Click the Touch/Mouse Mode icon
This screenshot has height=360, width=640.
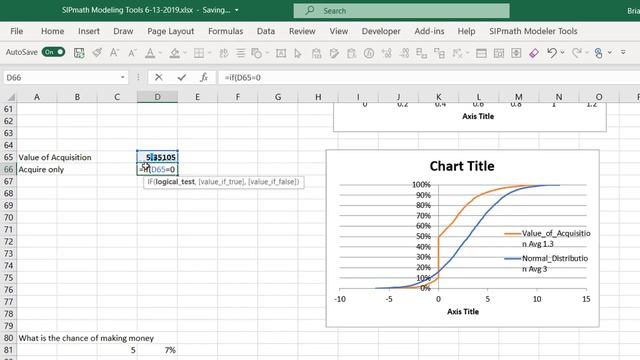pos(599,53)
